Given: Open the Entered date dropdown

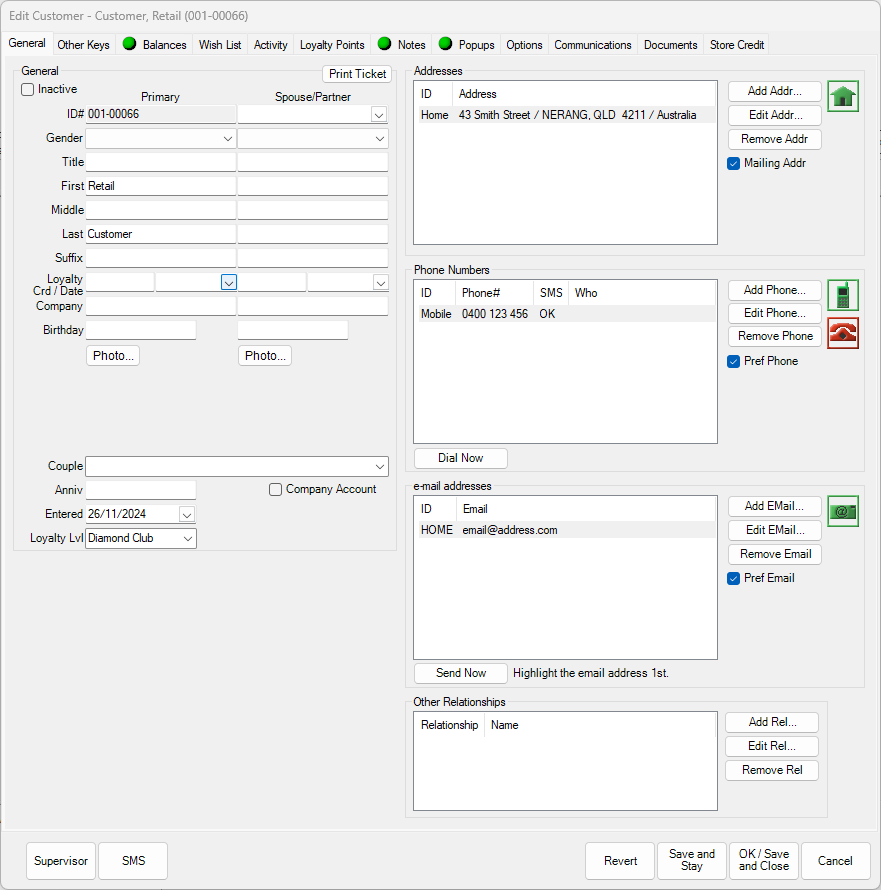Looking at the screenshot, I should [188, 514].
